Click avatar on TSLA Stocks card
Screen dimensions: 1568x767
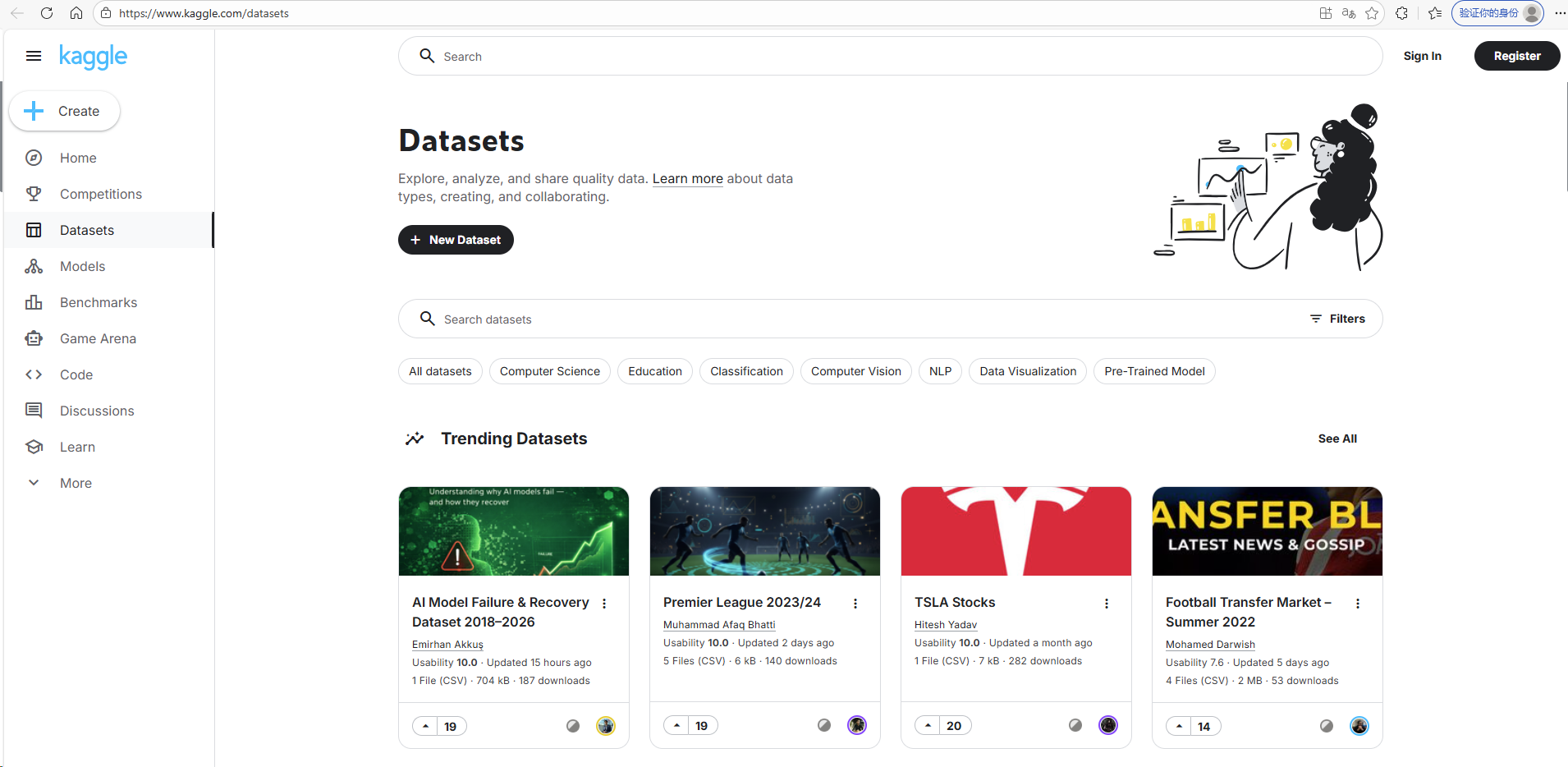[x=1108, y=725]
